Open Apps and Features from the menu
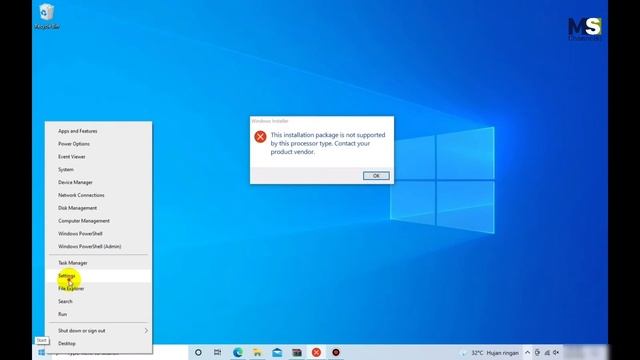 click(x=98, y=131)
